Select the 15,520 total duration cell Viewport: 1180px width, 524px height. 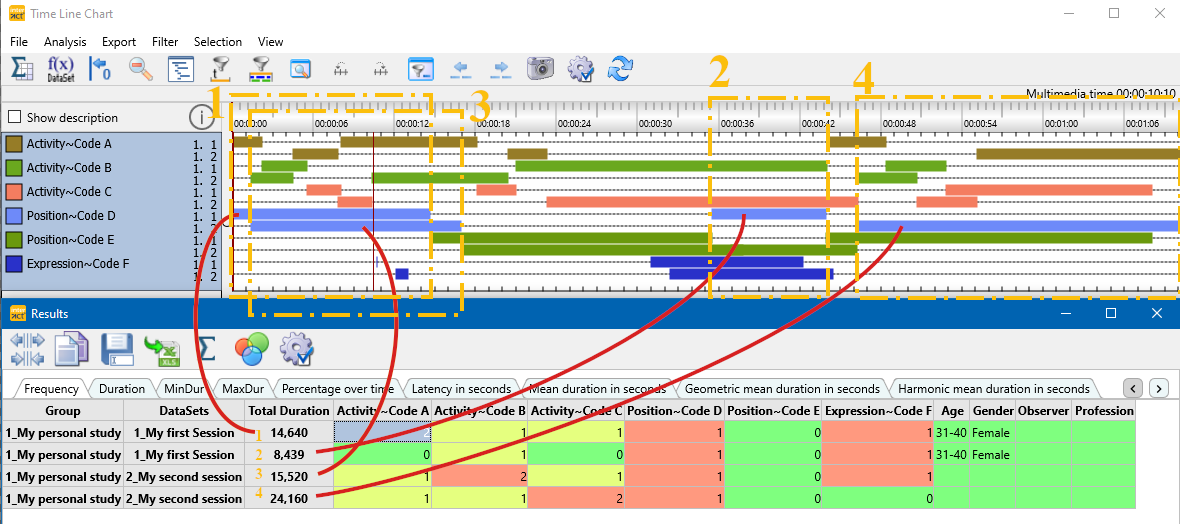288,477
